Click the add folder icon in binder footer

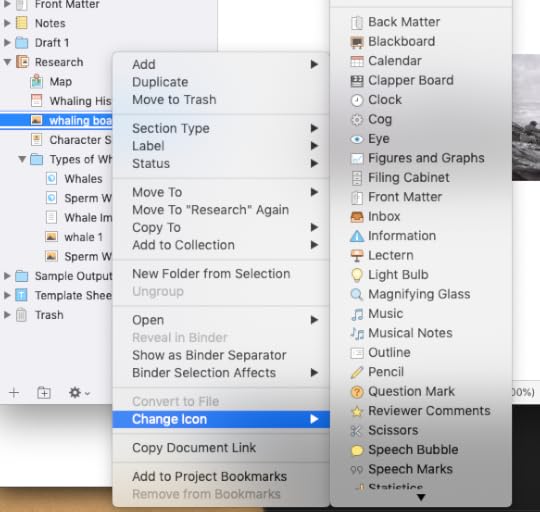coord(44,393)
